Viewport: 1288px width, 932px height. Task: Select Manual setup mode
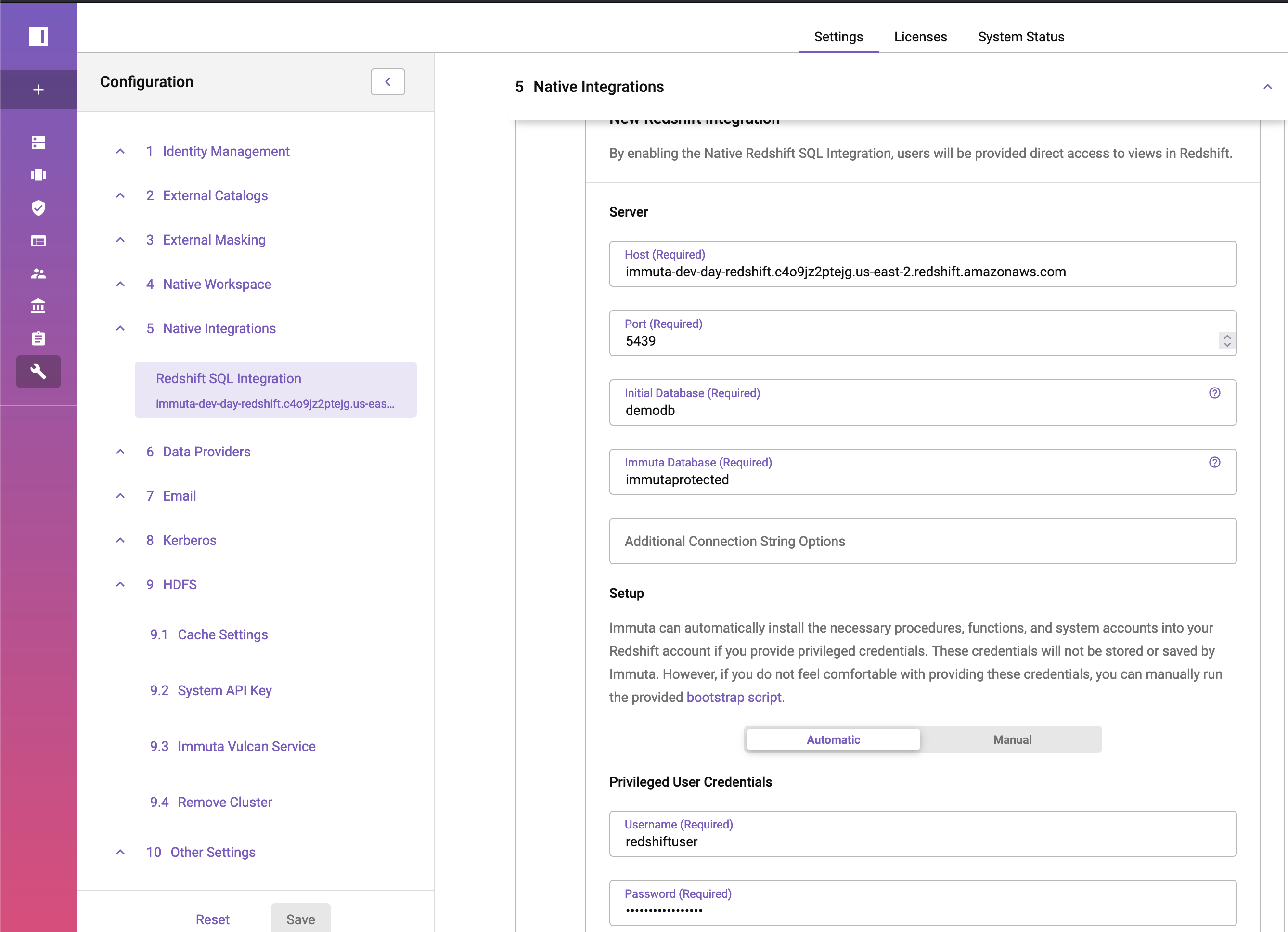pyautogui.click(x=1012, y=739)
